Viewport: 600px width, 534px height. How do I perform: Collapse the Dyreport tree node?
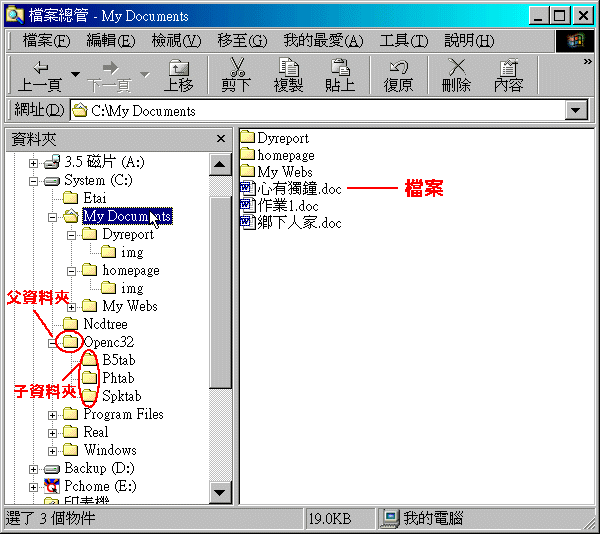[72, 235]
